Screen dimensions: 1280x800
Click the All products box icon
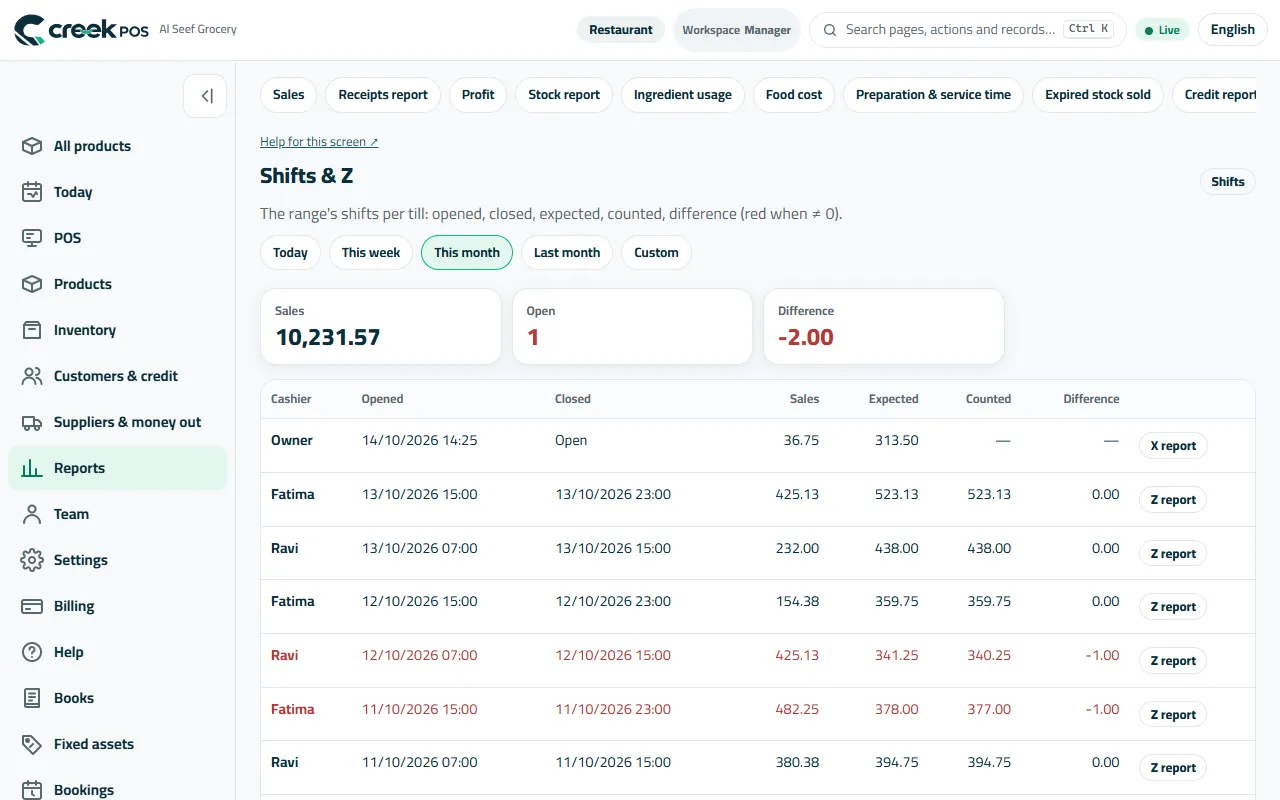[x=32, y=146]
